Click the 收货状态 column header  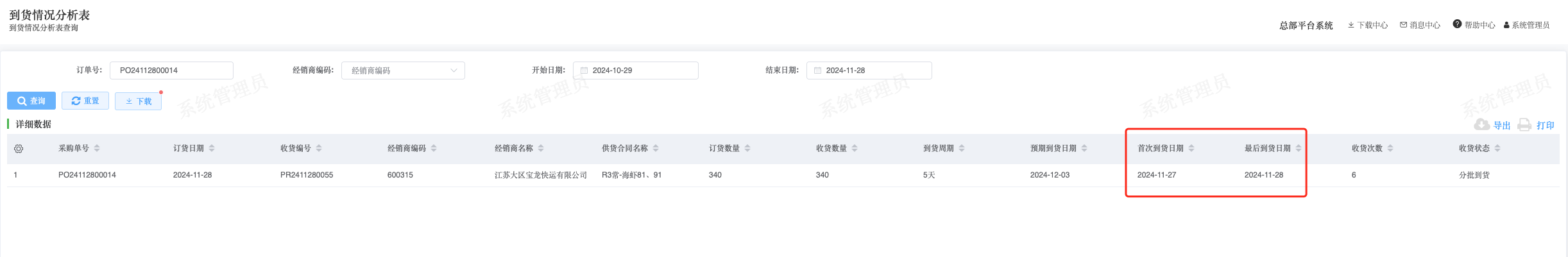(1474, 149)
